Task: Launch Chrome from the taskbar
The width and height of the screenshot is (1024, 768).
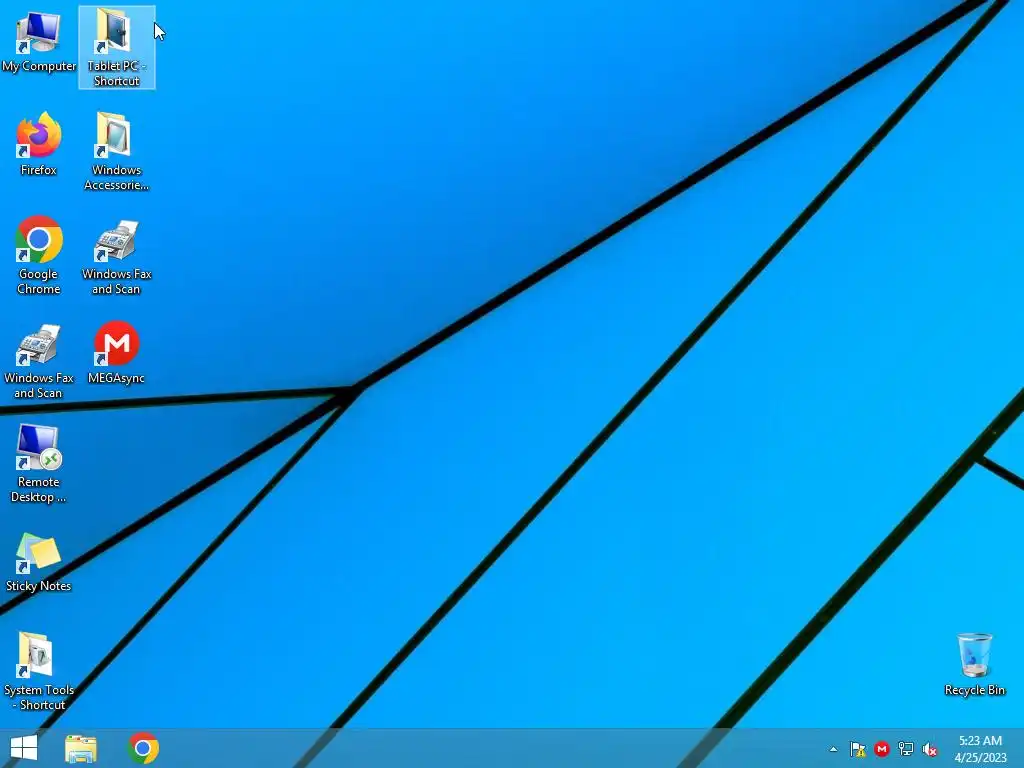Action: pos(143,748)
